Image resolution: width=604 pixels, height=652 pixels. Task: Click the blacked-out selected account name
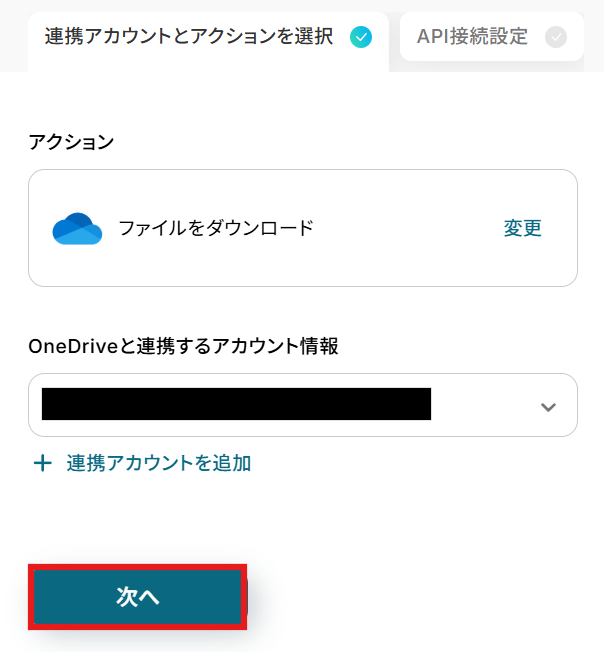[x=236, y=404]
